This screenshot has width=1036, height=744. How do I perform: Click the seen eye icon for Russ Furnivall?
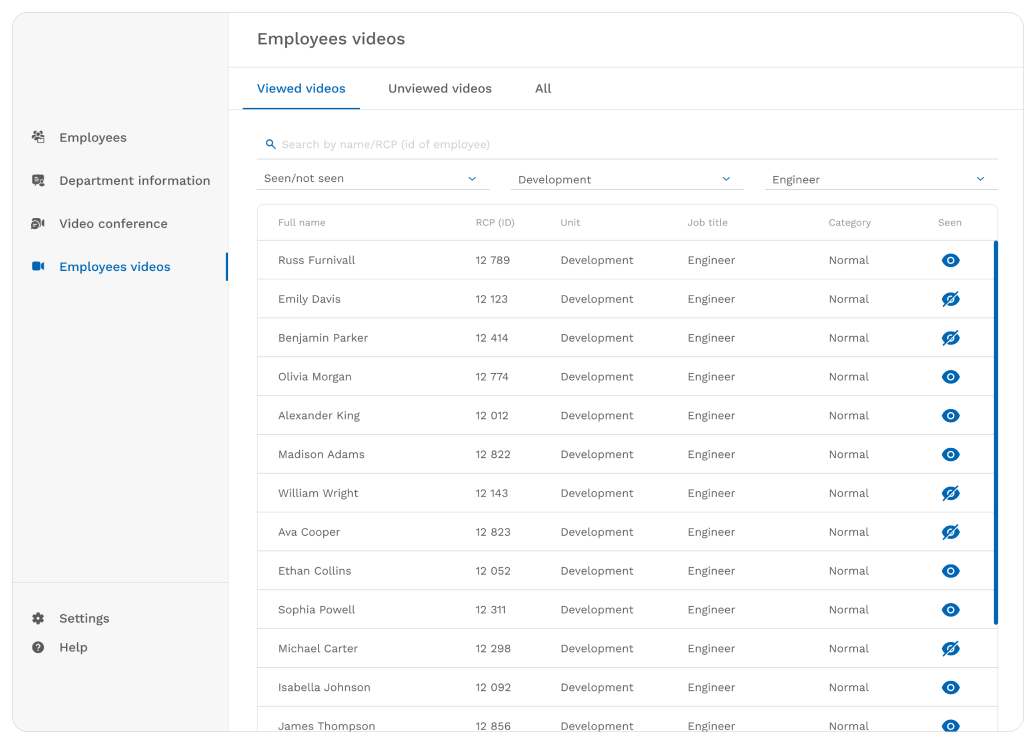click(950, 260)
